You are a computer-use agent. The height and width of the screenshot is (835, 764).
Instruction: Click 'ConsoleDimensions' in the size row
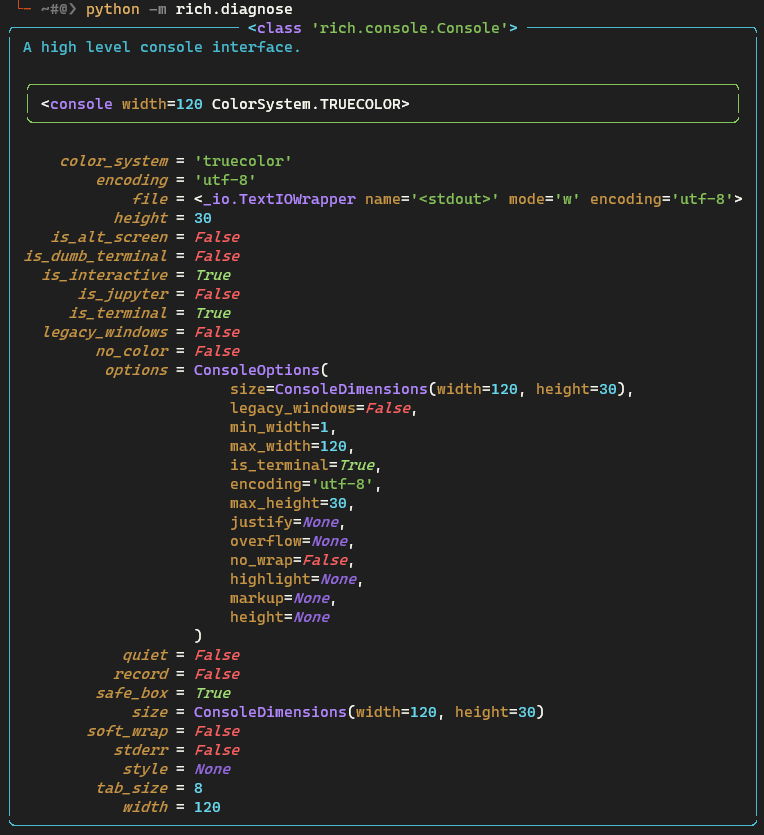270,713
